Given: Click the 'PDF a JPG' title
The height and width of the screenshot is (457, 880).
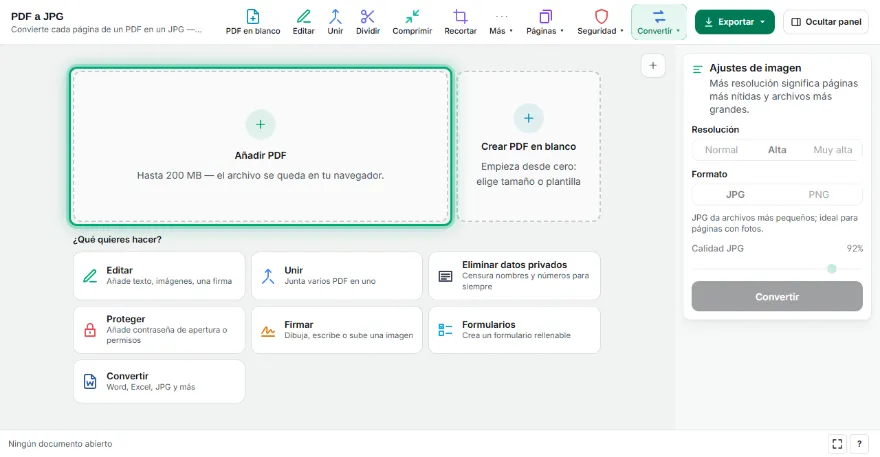Looking at the screenshot, I should 37,16.
